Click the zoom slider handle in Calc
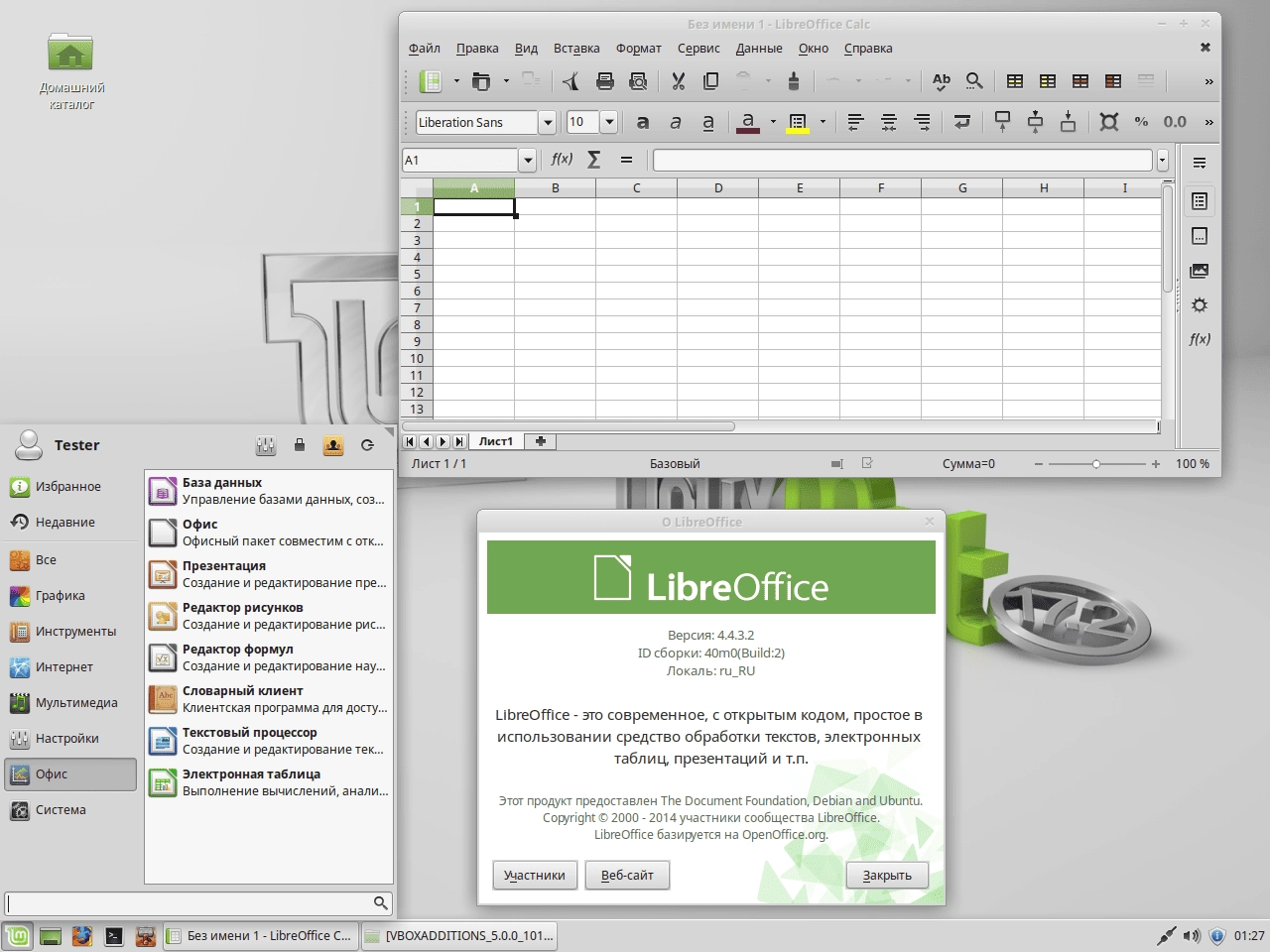 (1096, 464)
